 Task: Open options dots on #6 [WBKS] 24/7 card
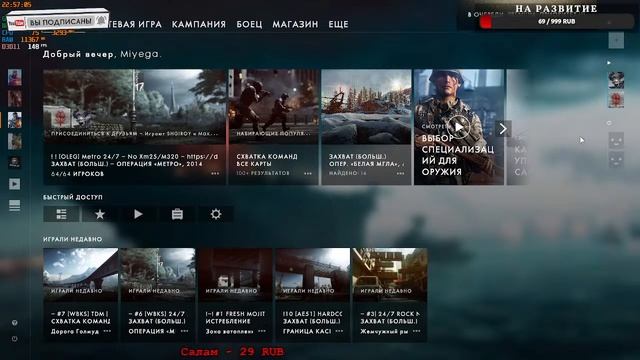pyautogui.click(x=184, y=331)
